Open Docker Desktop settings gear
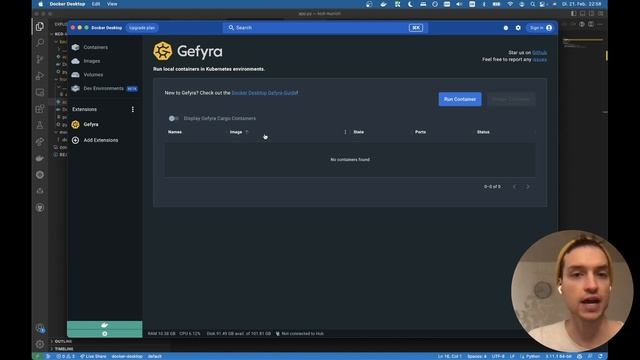Image resolution: width=640 pixels, height=360 pixels. (x=518, y=28)
